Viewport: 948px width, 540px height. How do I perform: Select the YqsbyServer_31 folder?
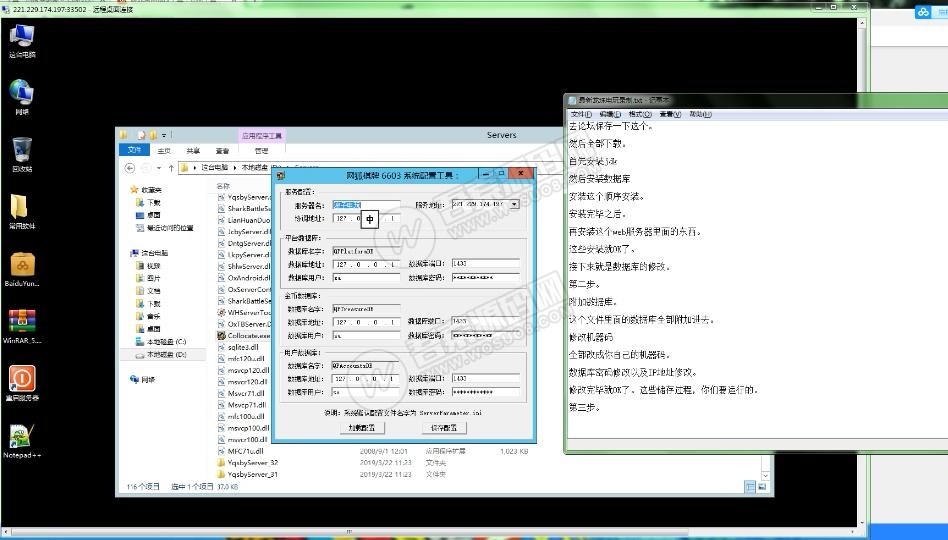248,474
